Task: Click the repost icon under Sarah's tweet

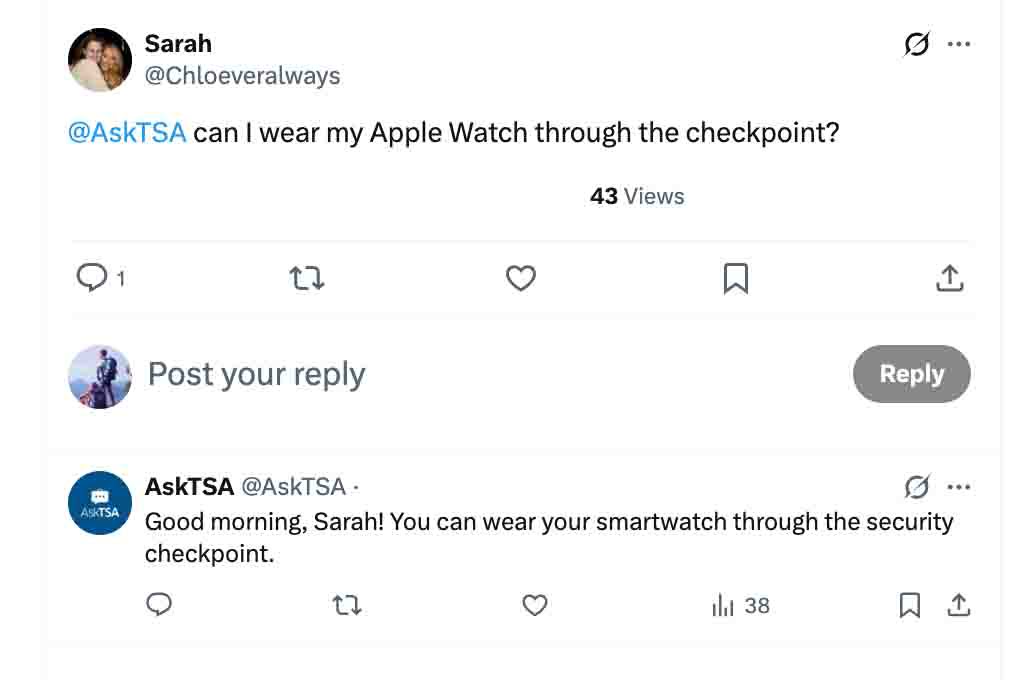Action: pyautogui.click(x=306, y=278)
